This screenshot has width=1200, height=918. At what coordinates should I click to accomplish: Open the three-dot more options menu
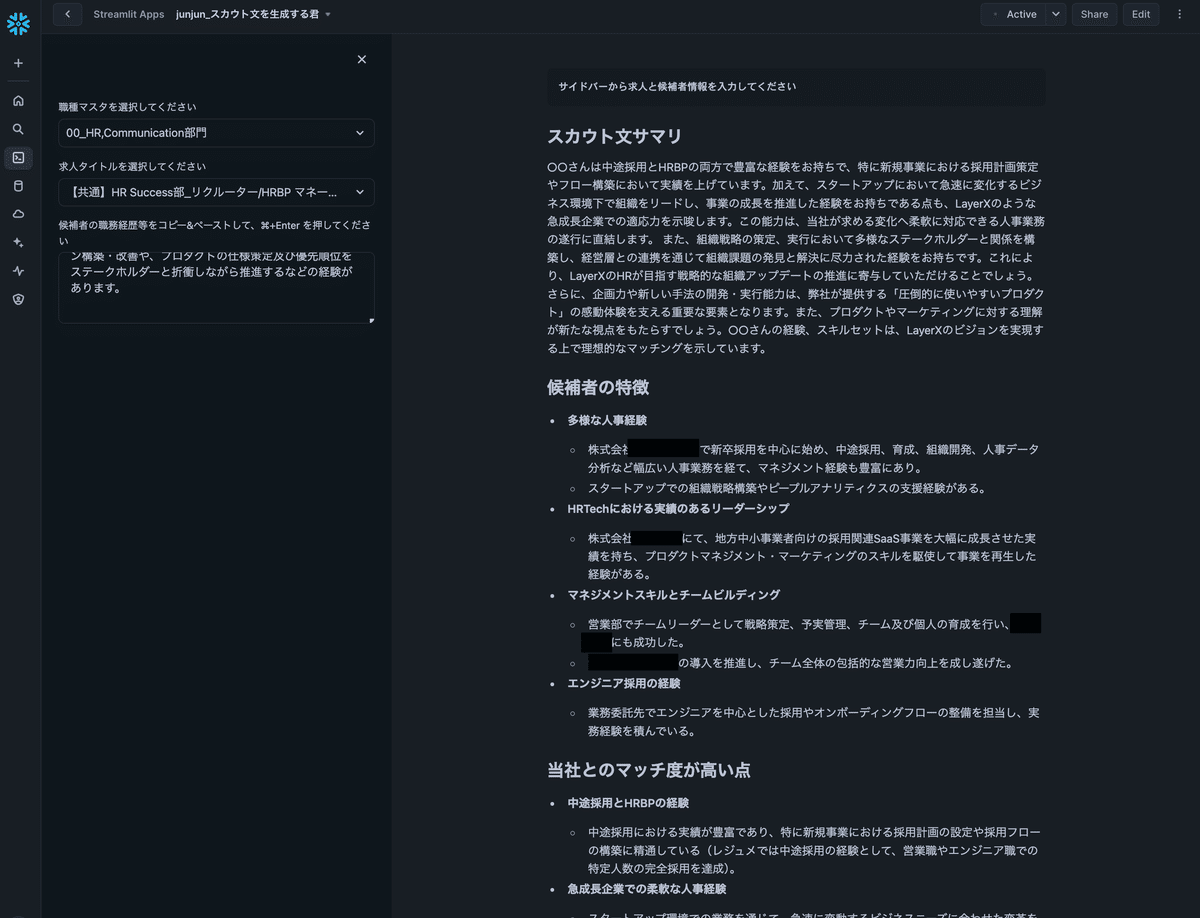tap(1179, 14)
